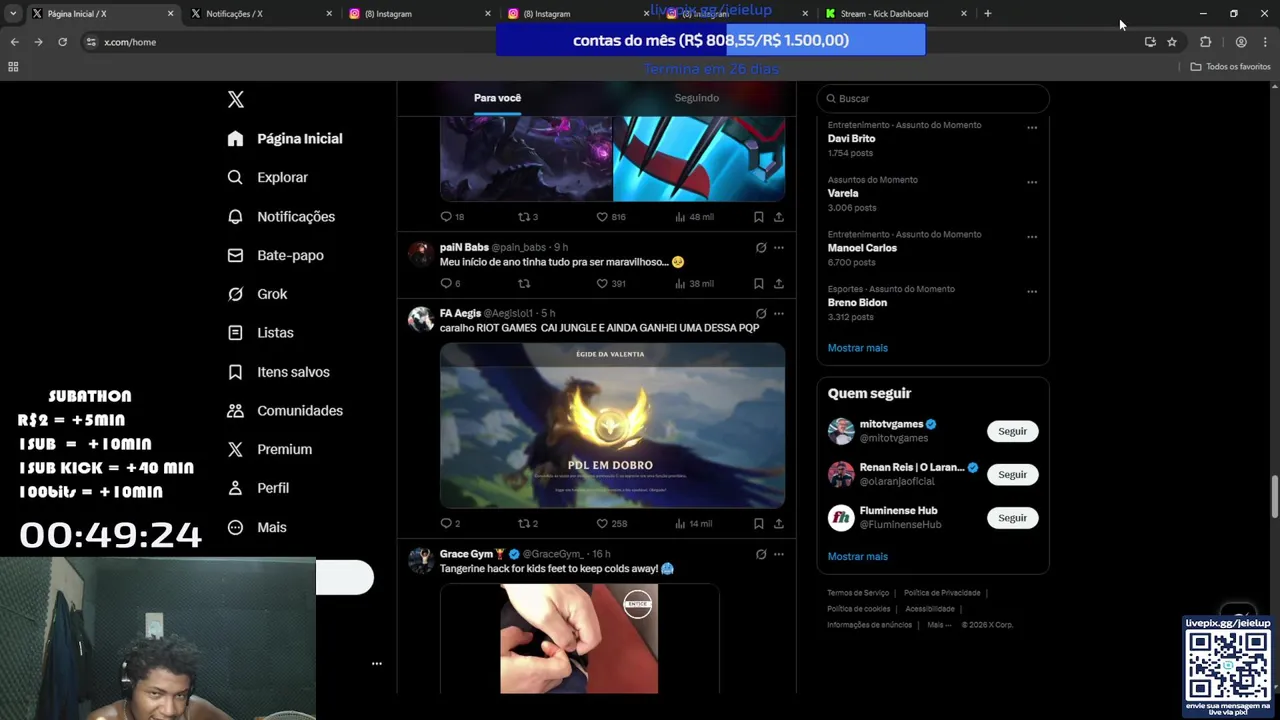Open Grok action on FA Aegis post
This screenshot has height=720, width=1280.
click(x=761, y=313)
